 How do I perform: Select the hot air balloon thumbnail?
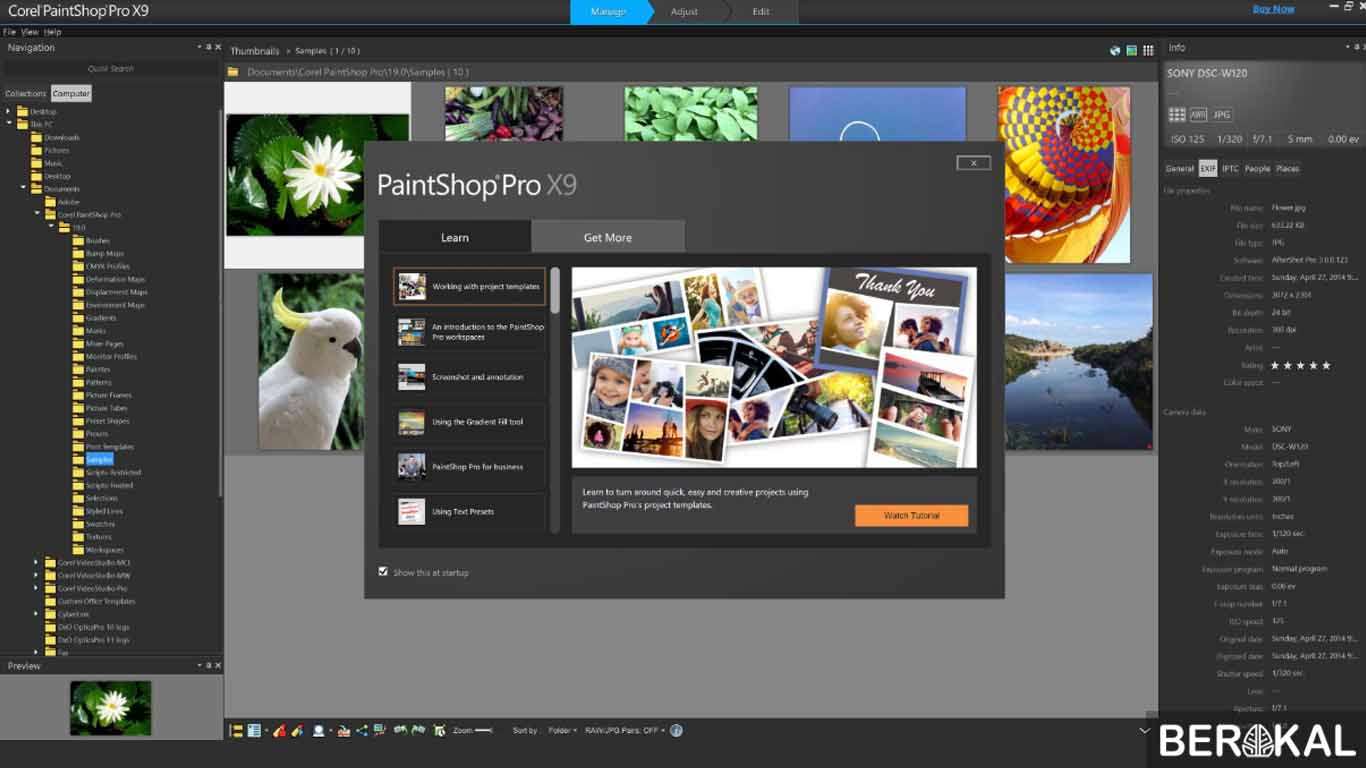coord(1063,174)
